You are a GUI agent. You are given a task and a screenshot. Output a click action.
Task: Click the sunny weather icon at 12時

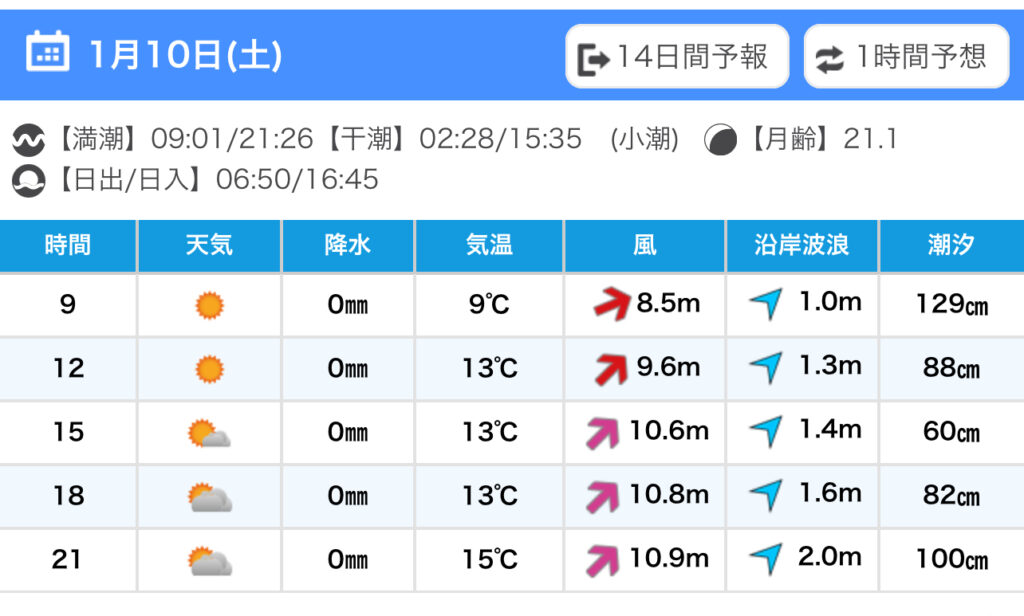pos(209,369)
